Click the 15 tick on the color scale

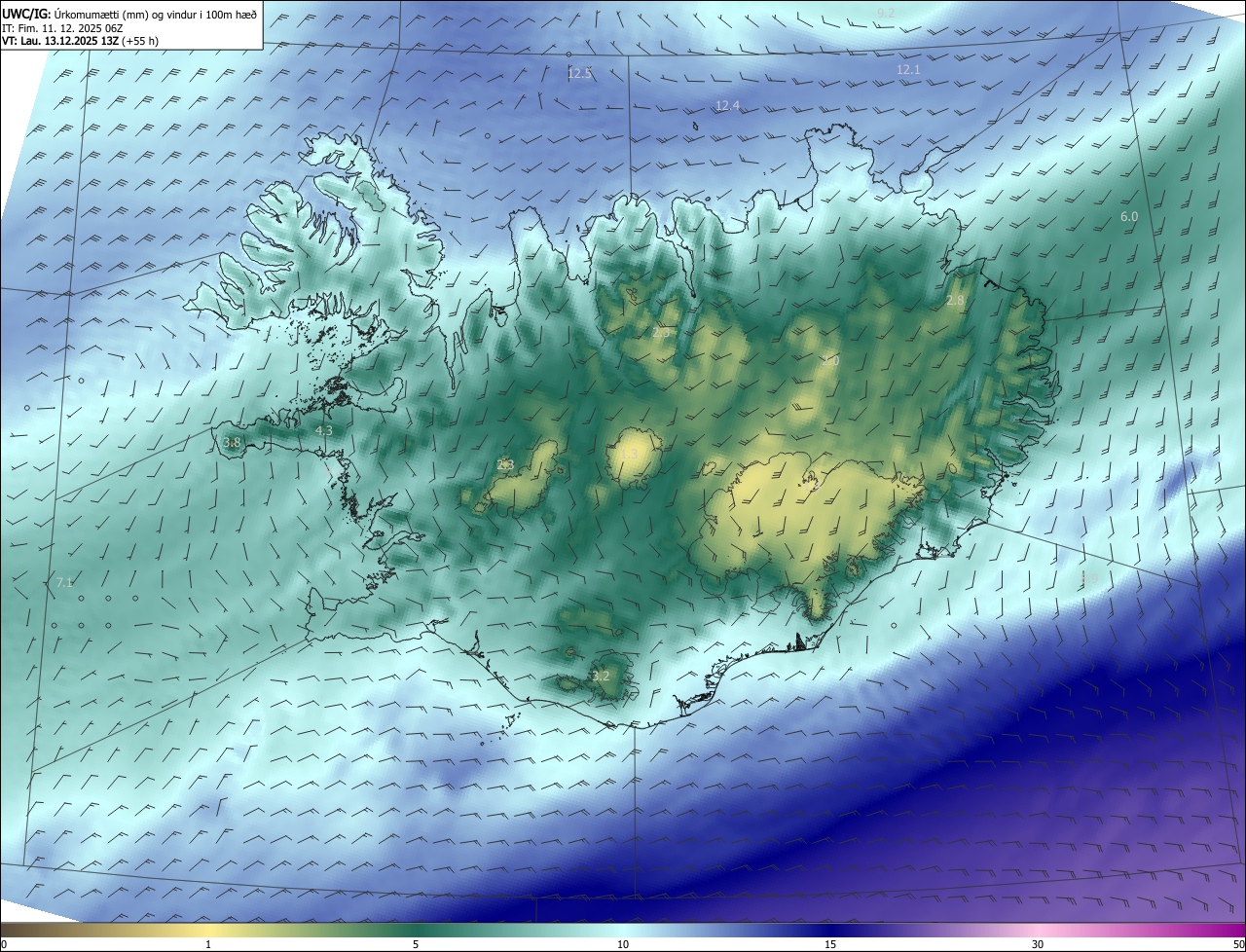830,944
